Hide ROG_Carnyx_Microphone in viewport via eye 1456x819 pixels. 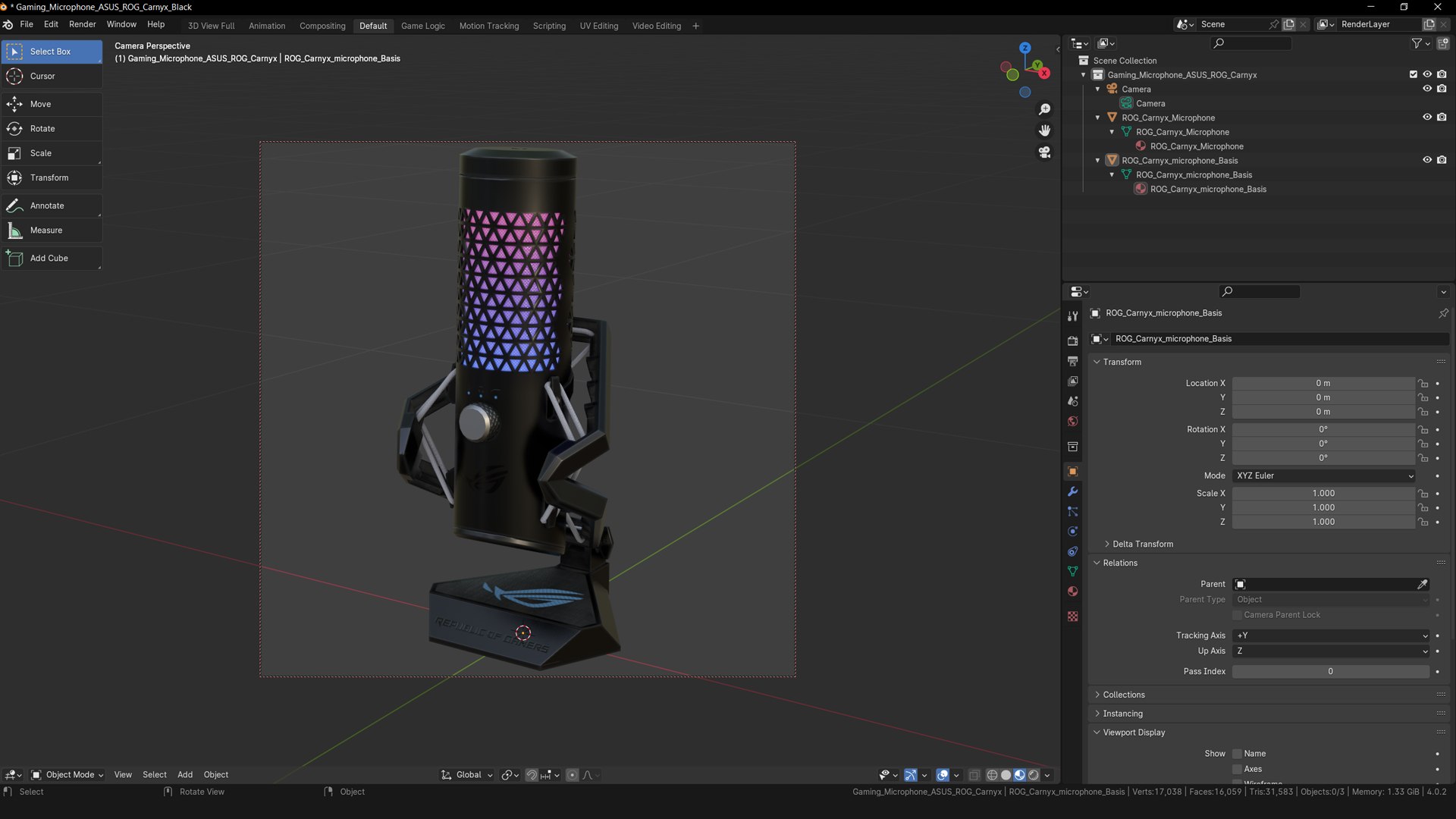click(x=1426, y=118)
